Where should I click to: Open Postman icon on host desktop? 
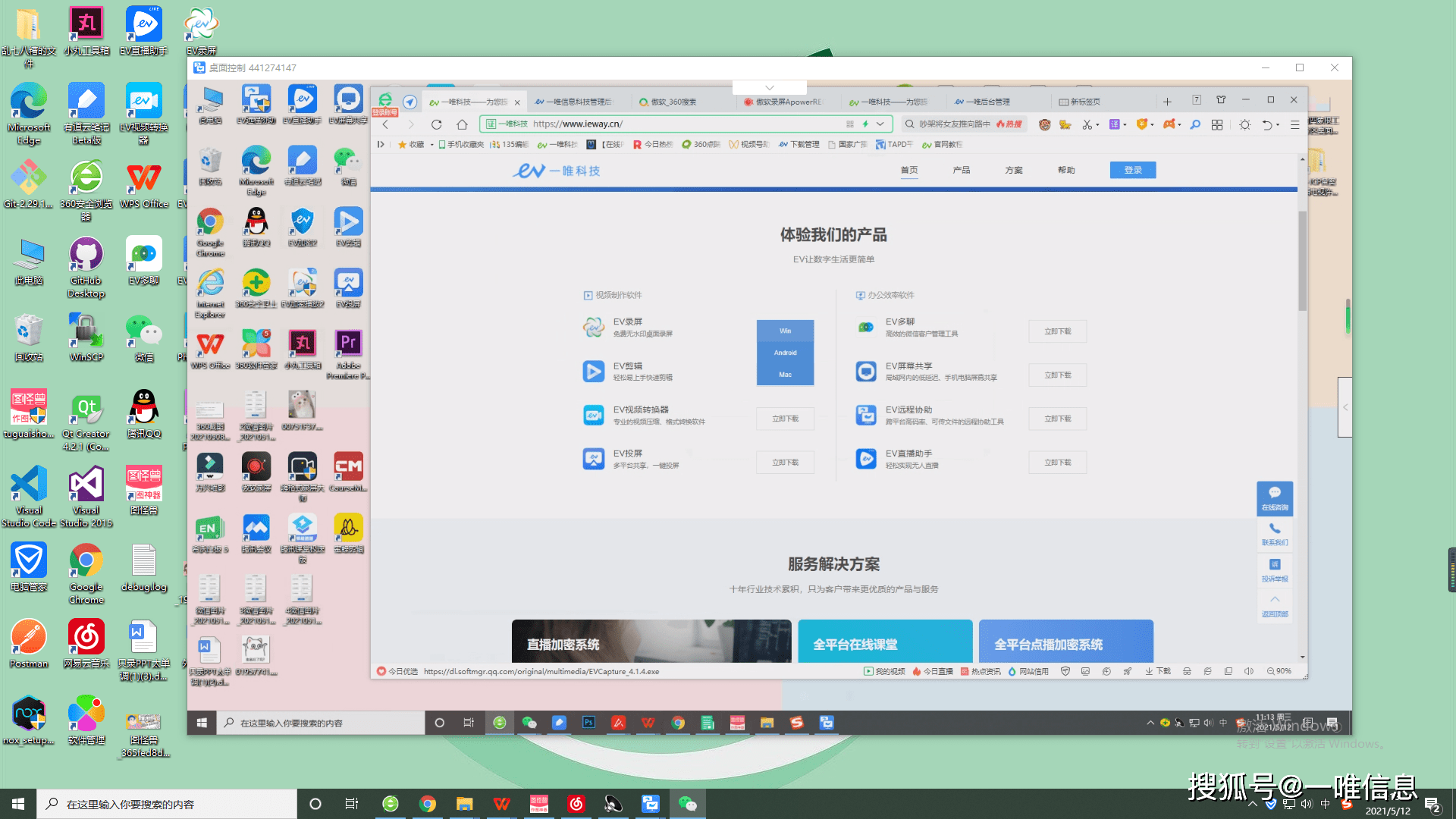29,644
